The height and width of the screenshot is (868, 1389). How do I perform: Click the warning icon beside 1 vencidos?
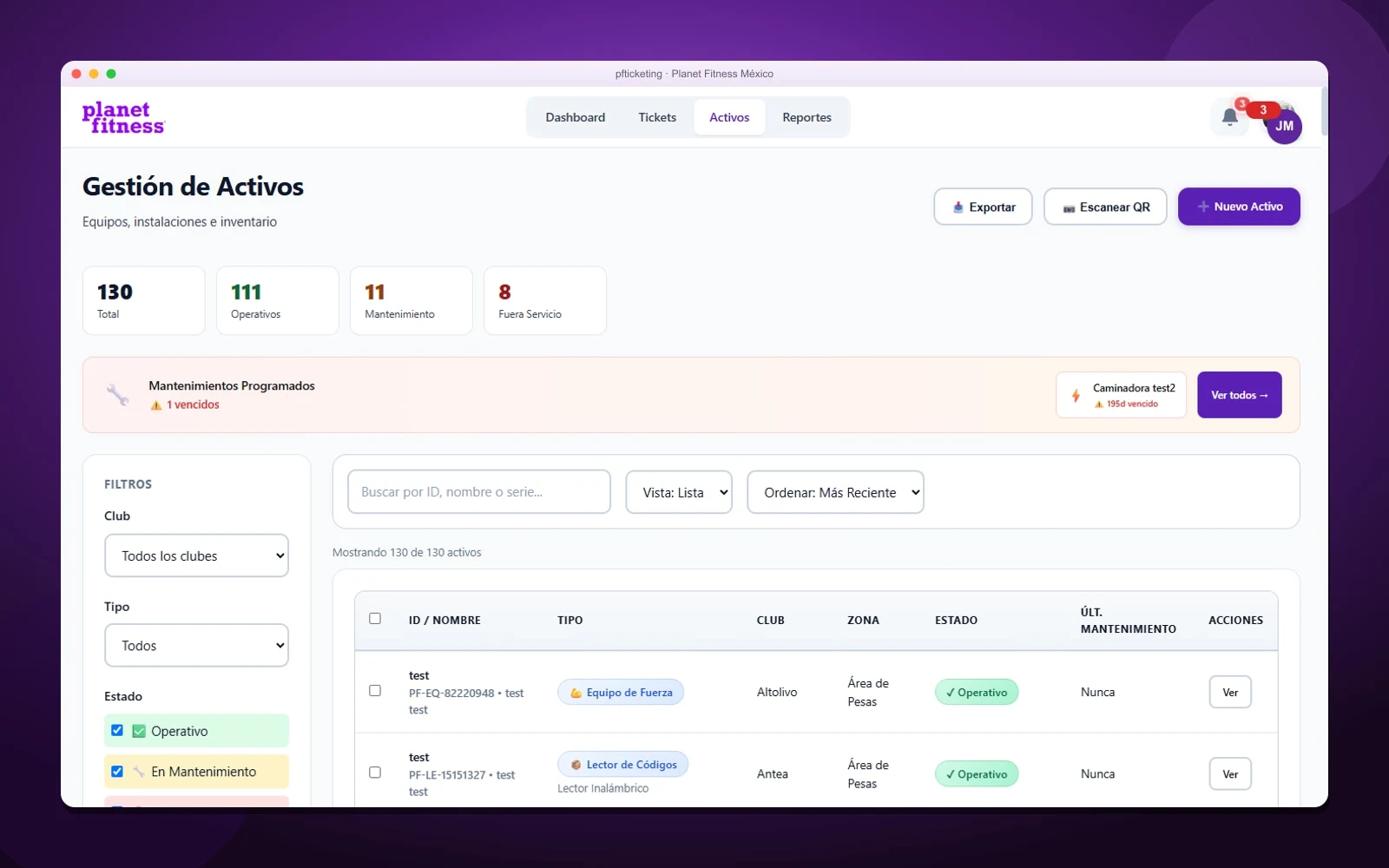pos(156,405)
